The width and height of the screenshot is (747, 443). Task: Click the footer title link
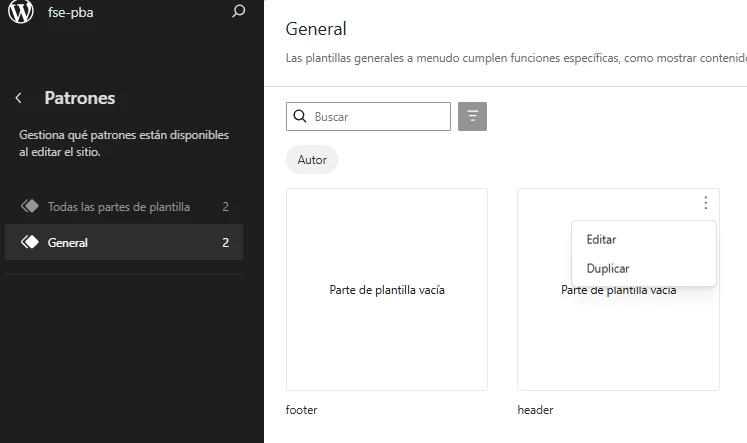302,410
